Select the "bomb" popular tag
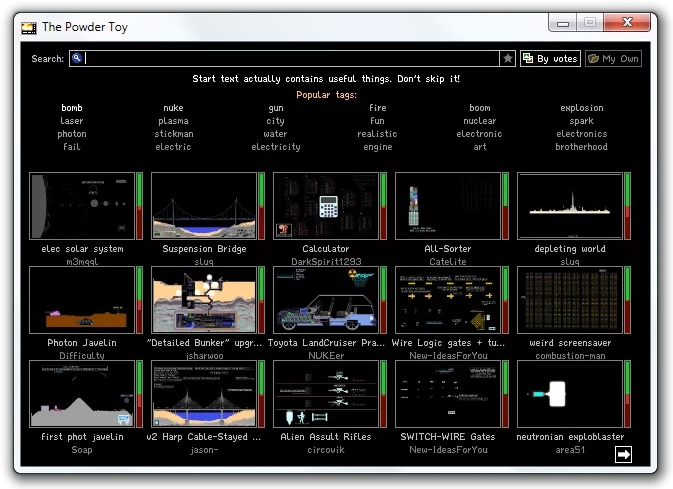 point(72,108)
